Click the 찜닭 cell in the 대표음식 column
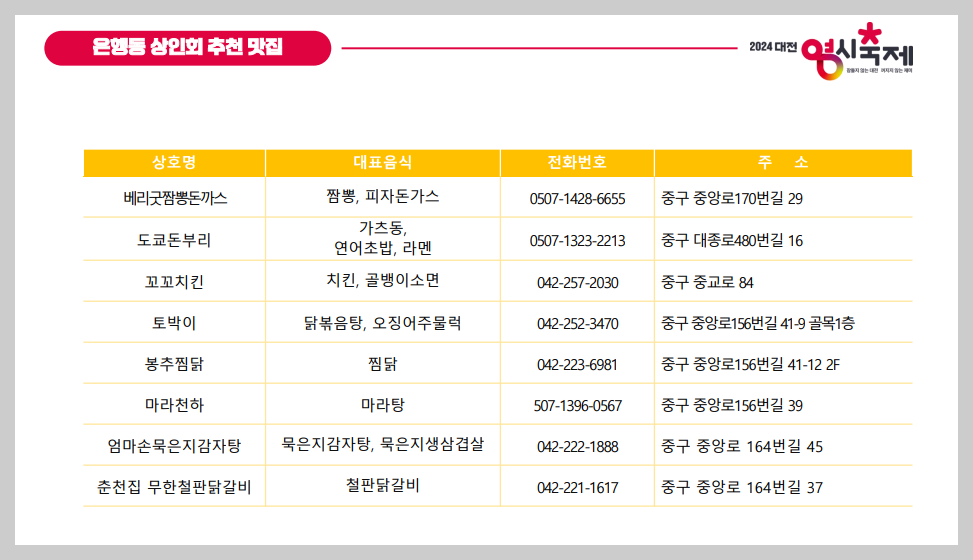The height and width of the screenshot is (560, 973). click(382, 364)
